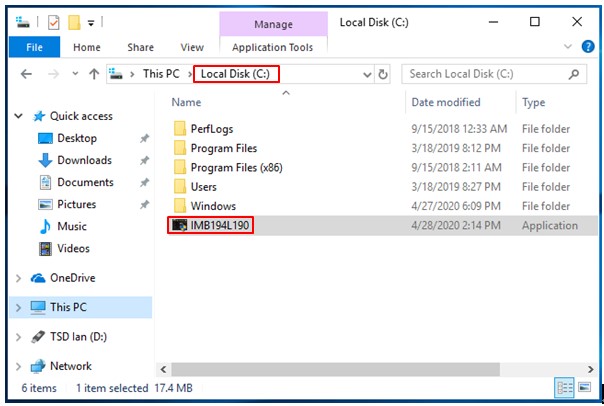Viewport: 604px width, 406px height.
Task: Click Local Disk (C:) in address breadcrumb
Action: [x=236, y=74]
